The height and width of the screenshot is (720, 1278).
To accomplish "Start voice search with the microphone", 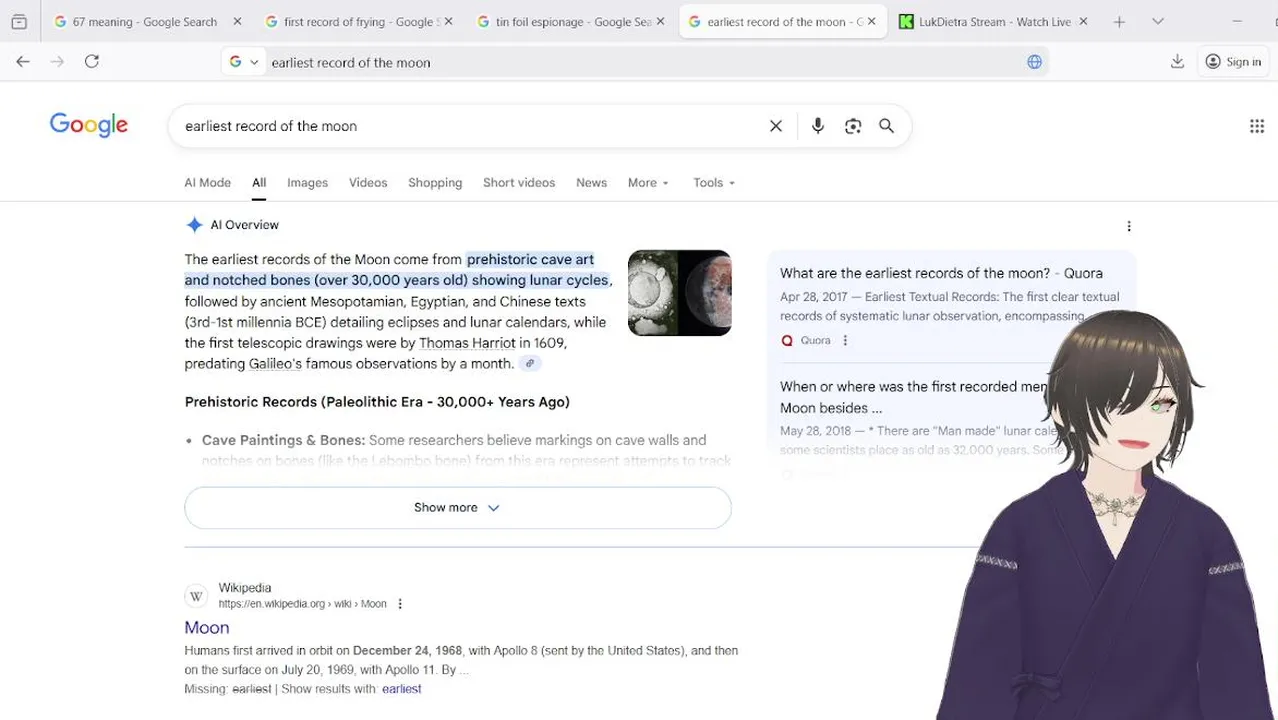I will coord(818,126).
